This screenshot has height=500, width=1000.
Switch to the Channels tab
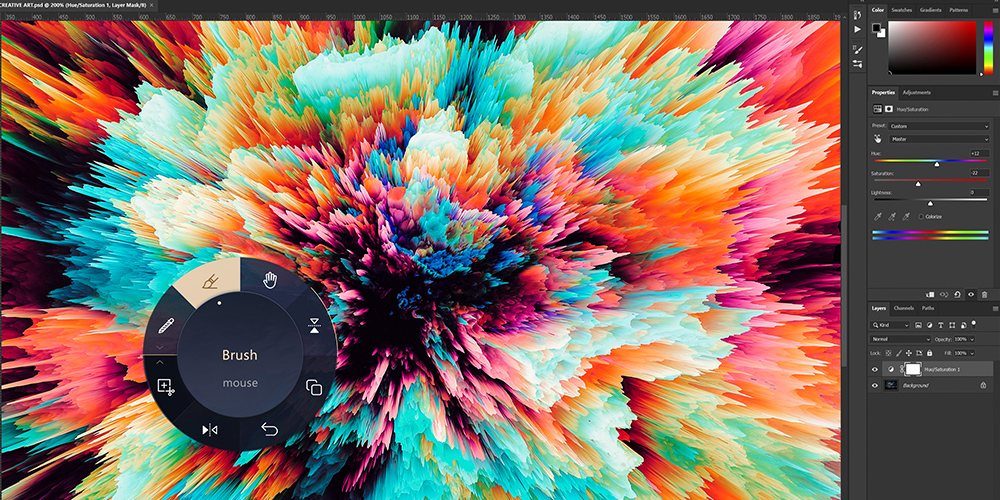tap(903, 308)
